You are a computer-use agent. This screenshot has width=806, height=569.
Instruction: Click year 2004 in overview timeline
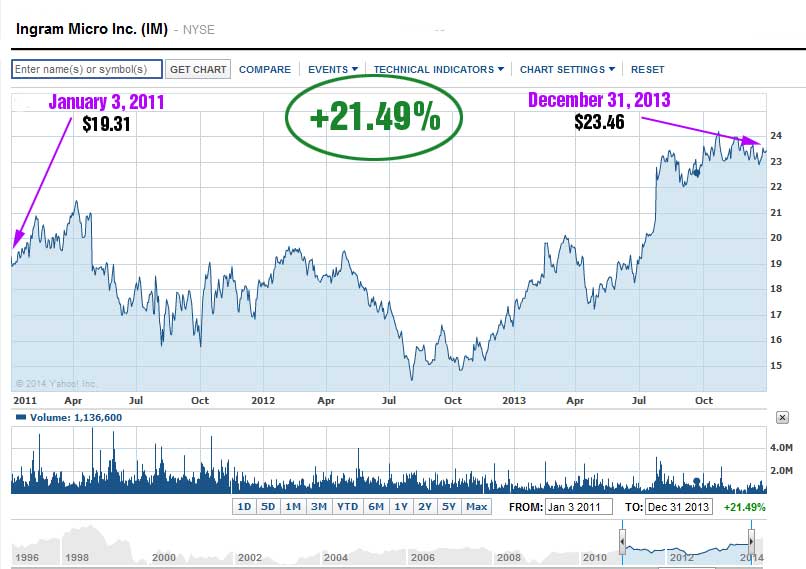[336, 557]
